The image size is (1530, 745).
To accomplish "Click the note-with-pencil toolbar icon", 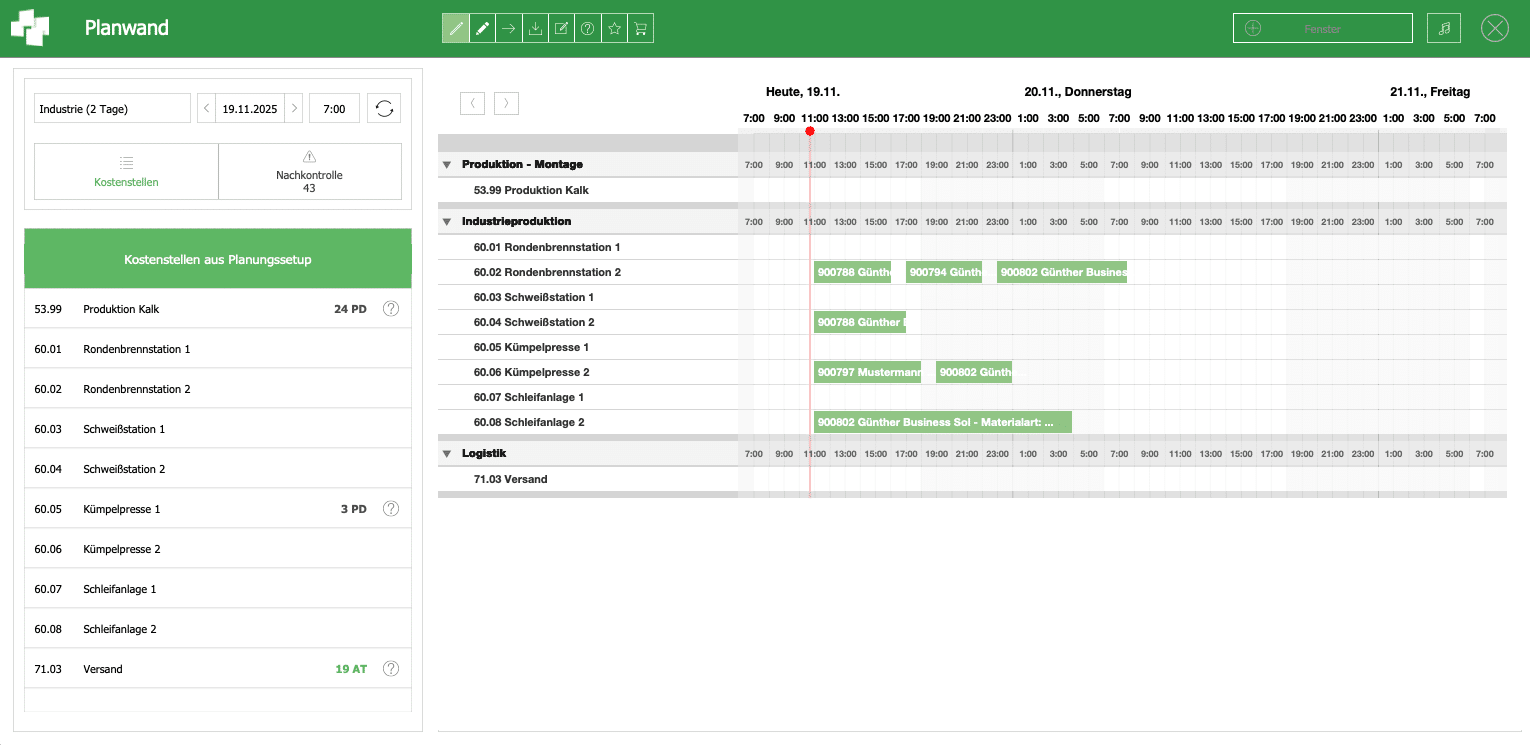I will [x=562, y=29].
